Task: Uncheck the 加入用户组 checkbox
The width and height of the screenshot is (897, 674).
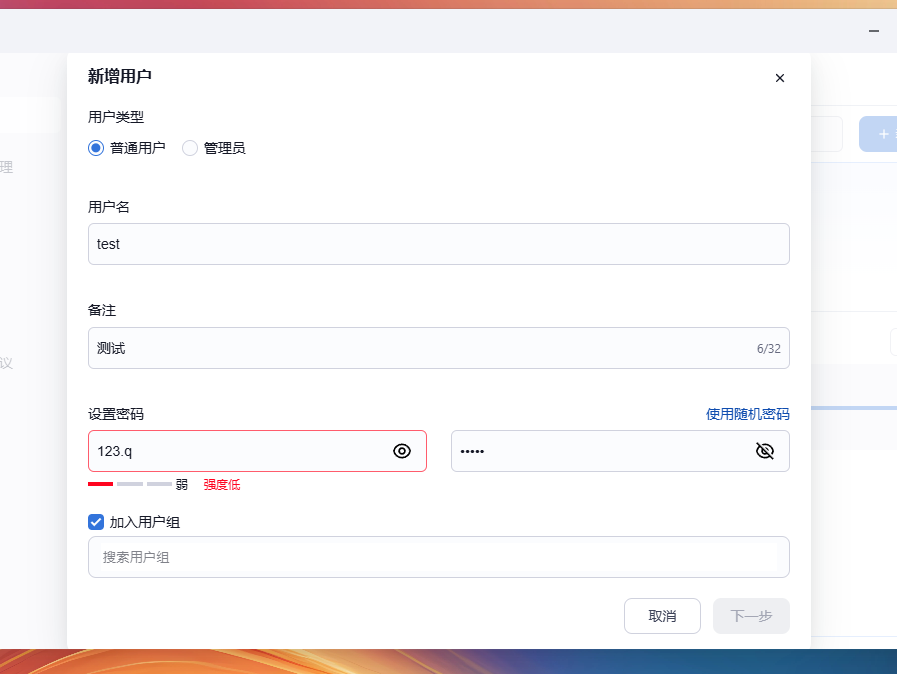Action: 96,522
